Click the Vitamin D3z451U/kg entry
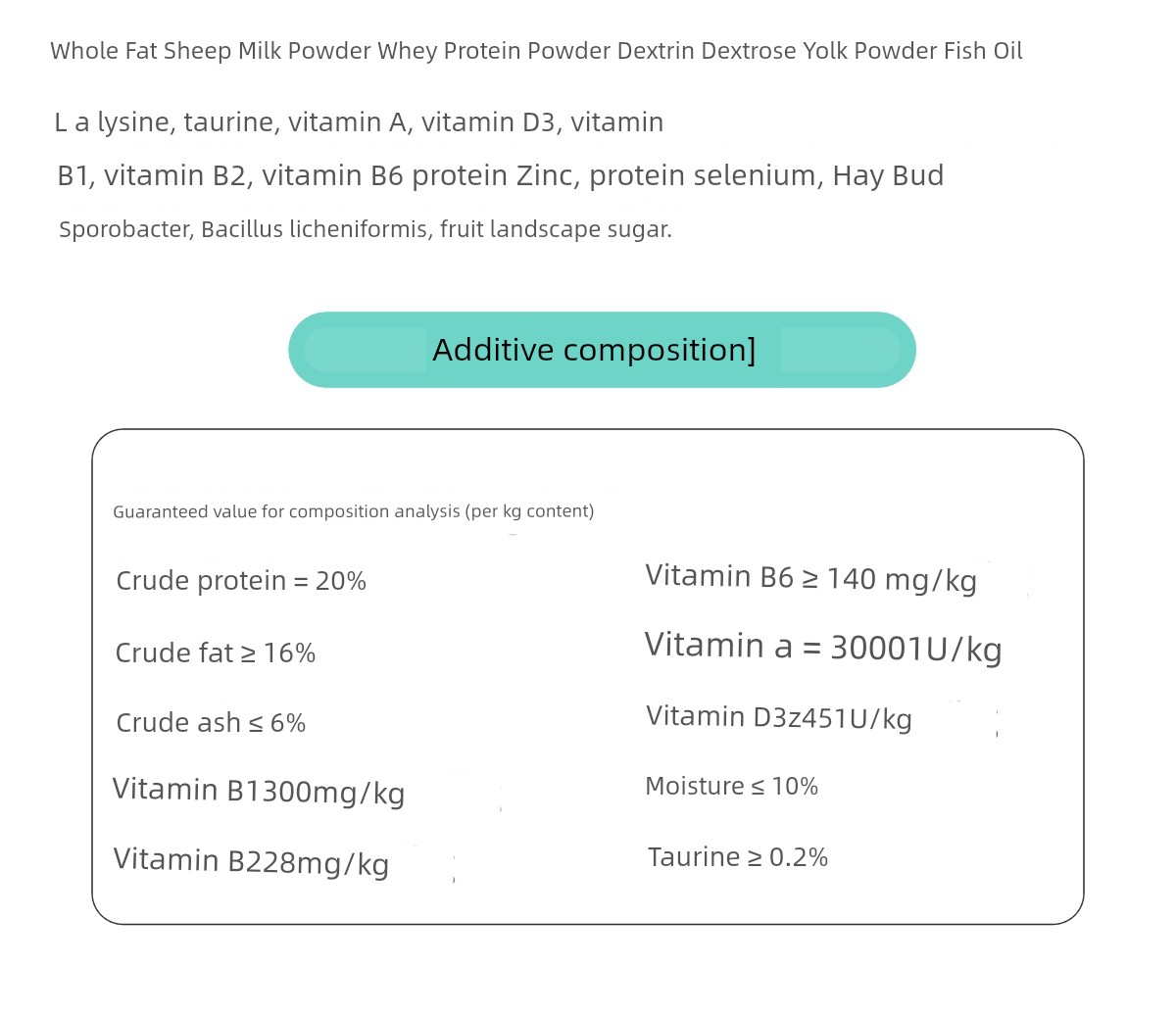This screenshot has width=1176, height=1015. 779,718
